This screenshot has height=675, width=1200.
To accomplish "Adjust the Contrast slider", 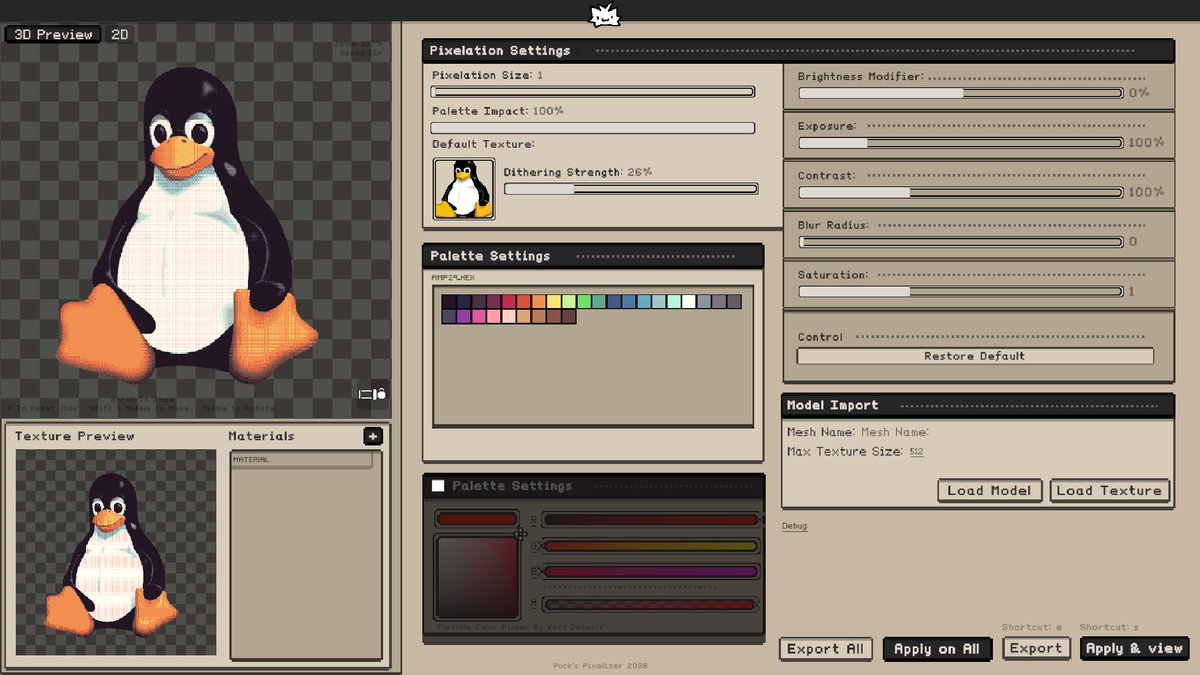I will pyautogui.click(x=961, y=192).
